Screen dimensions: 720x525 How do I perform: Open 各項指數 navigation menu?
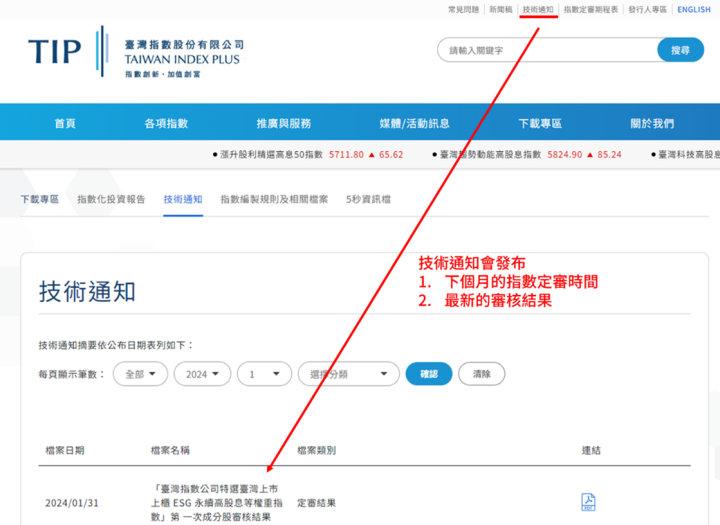point(166,123)
